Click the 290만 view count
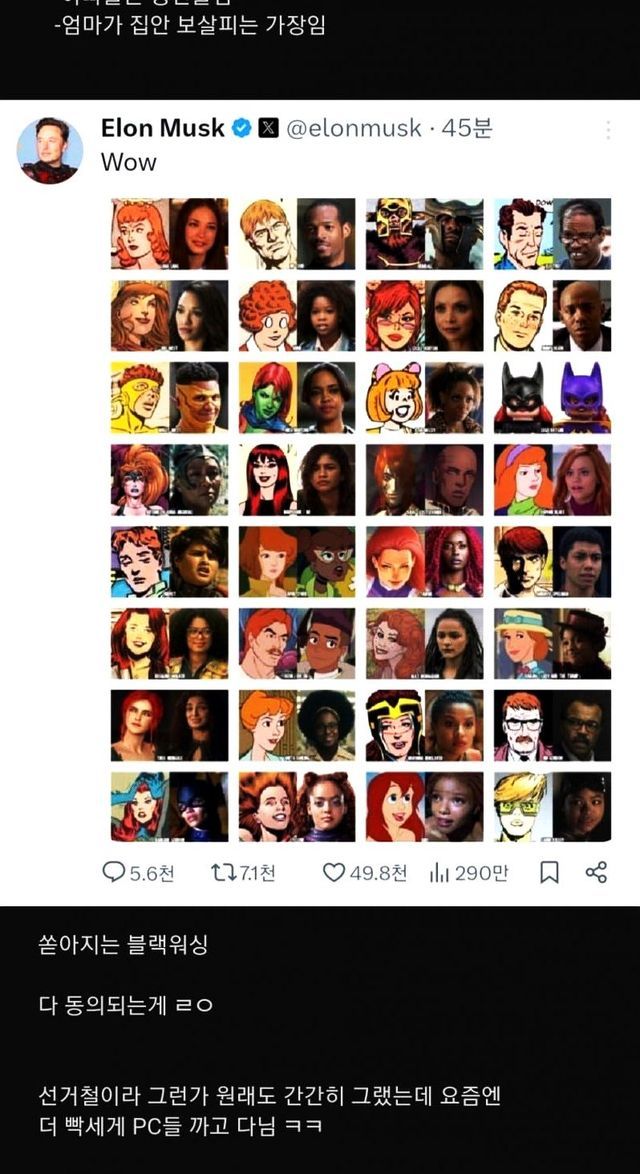The image size is (640, 1174). click(x=481, y=872)
